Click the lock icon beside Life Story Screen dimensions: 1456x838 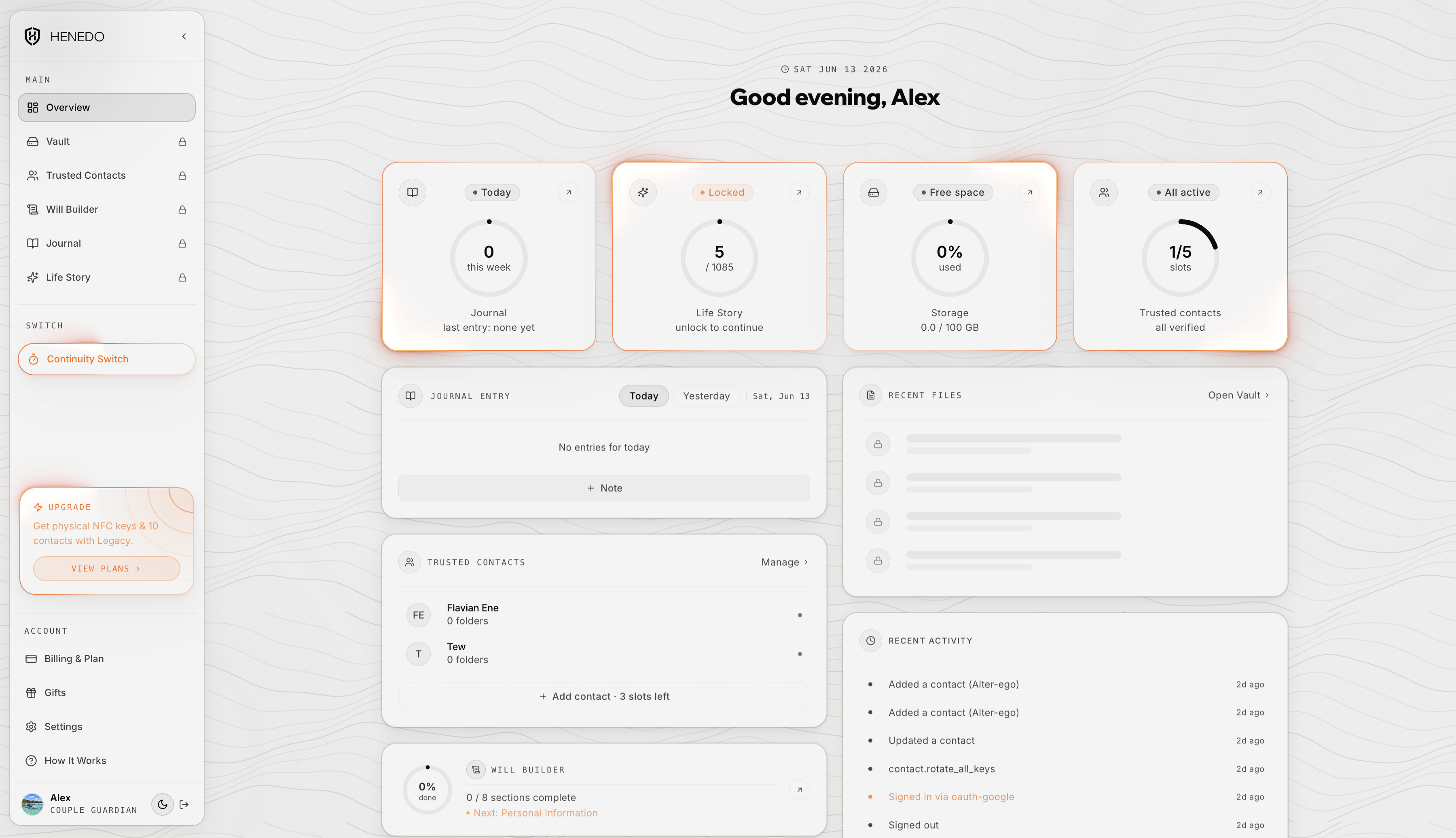(182, 277)
